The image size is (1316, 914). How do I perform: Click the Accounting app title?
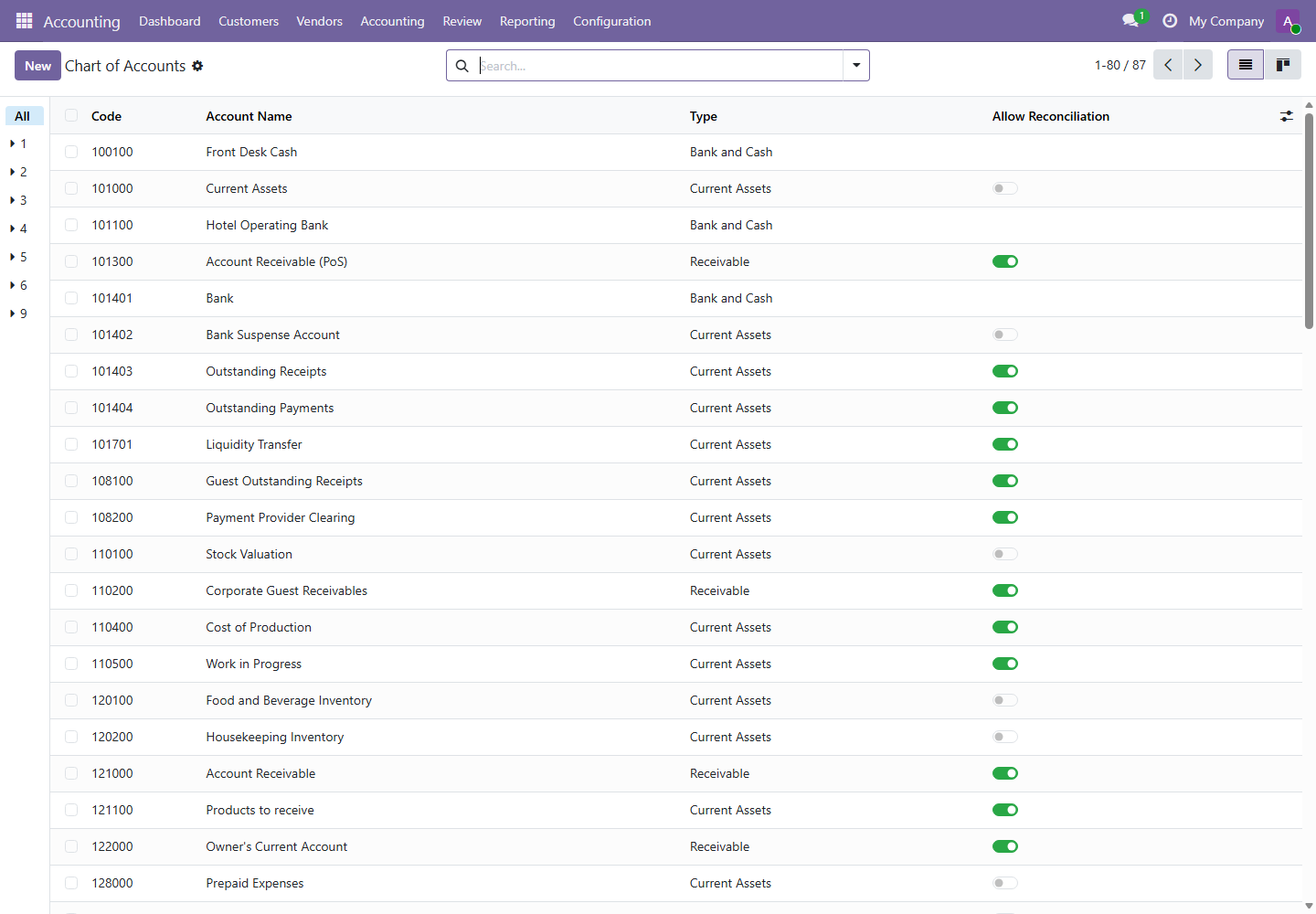[x=82, y=21]
